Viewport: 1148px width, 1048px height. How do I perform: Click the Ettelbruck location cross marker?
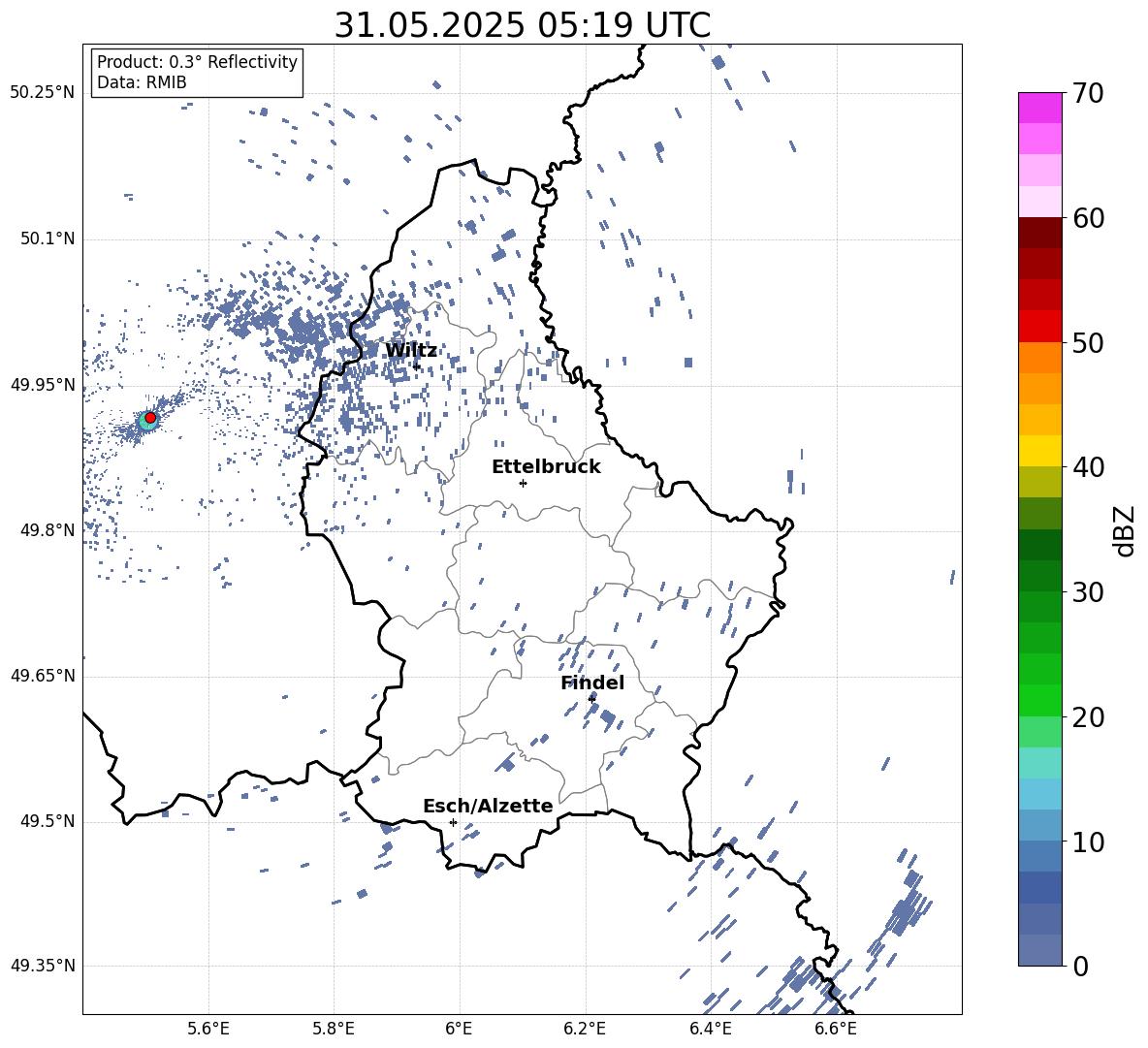click(x=523, y=483)
